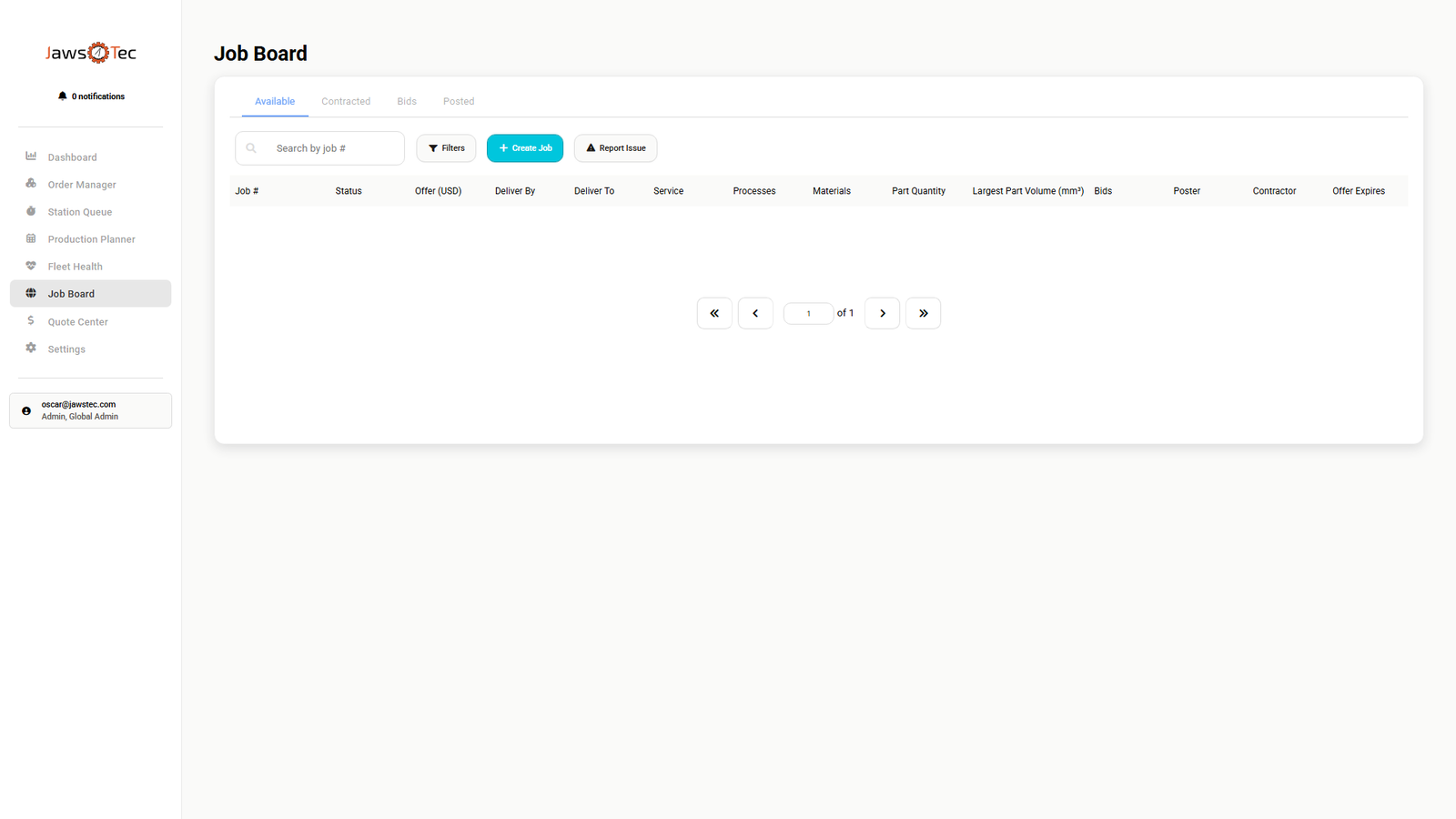Open Dashboard from the sidebar
The height and width of the screenshot is (819, 1456).
click(90, 157)
